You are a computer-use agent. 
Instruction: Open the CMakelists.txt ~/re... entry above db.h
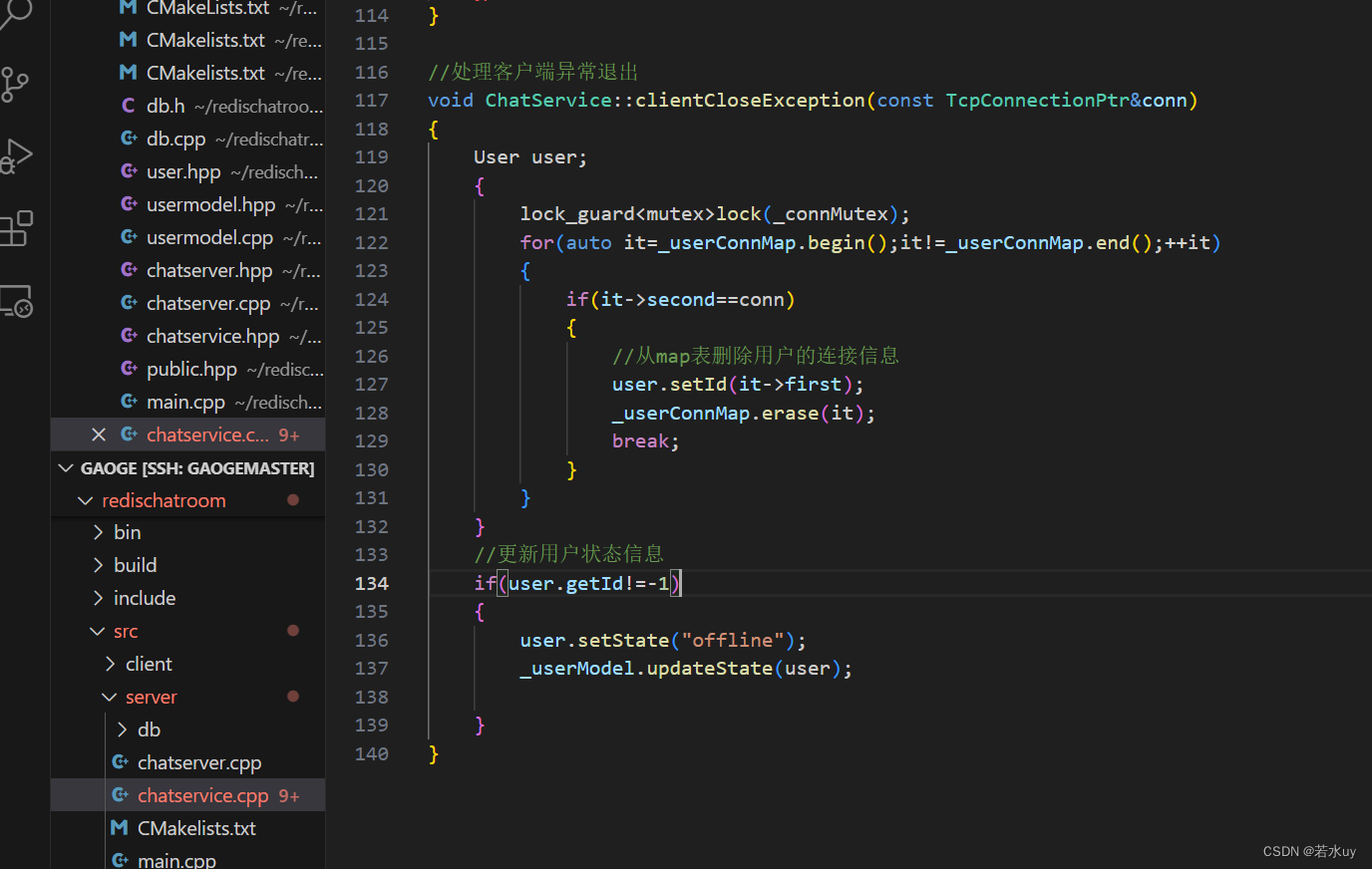(187, 73)
